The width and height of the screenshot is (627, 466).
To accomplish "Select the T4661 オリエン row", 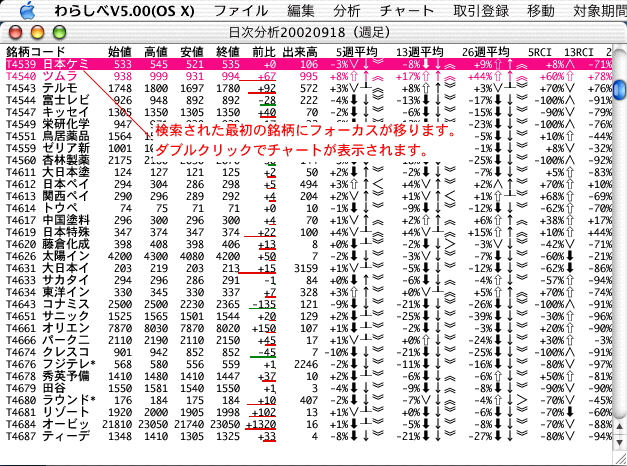I will pyautogui.click(x=309, y=328).
